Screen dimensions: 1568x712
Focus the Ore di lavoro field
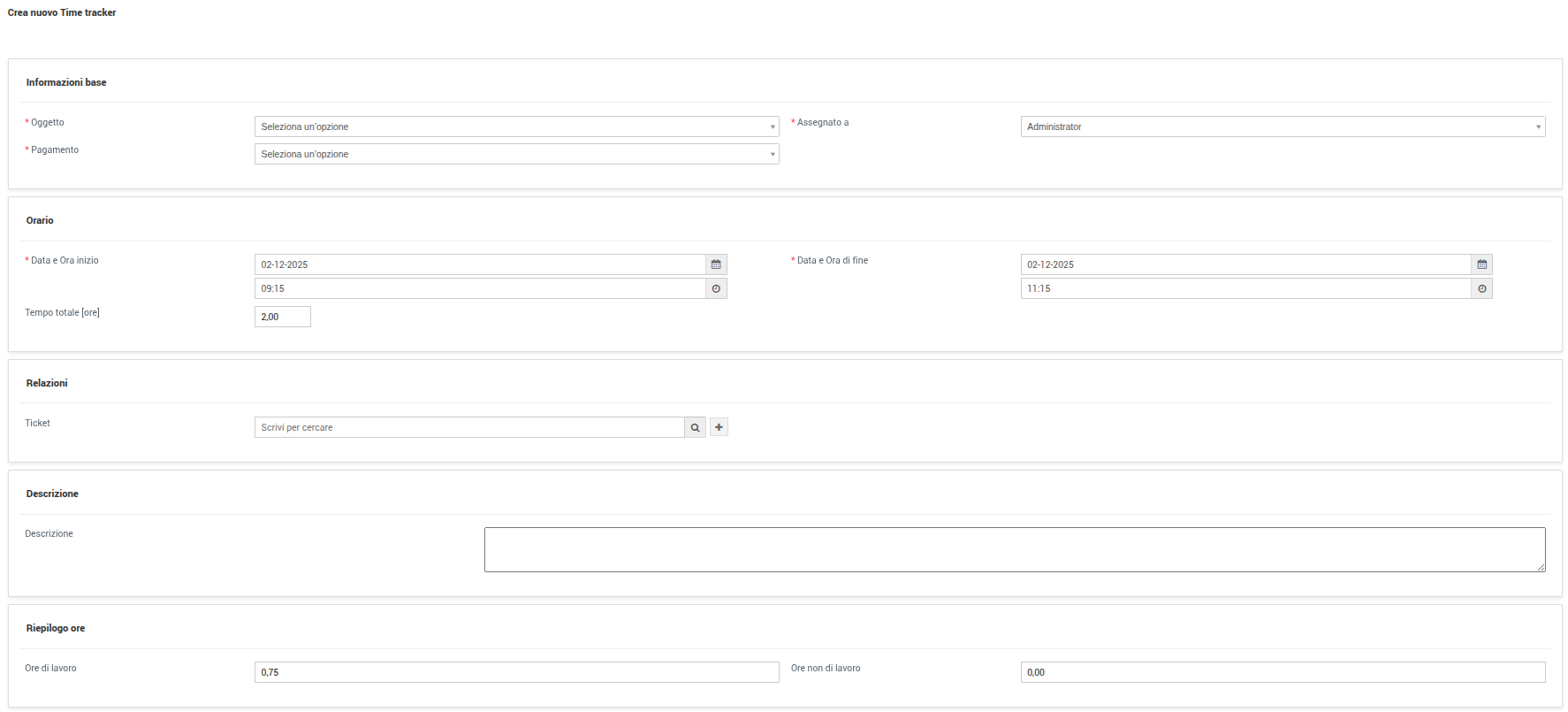516,672
